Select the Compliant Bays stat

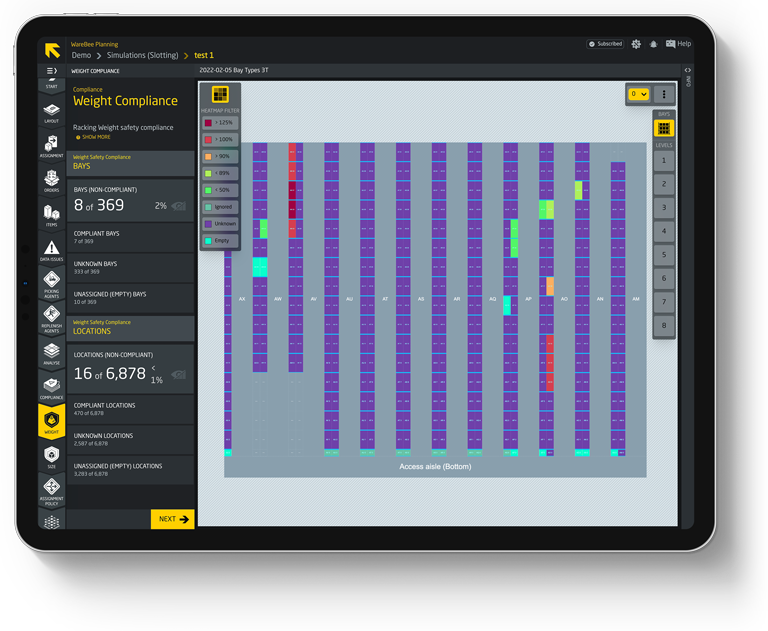click(x=130, y=238)
